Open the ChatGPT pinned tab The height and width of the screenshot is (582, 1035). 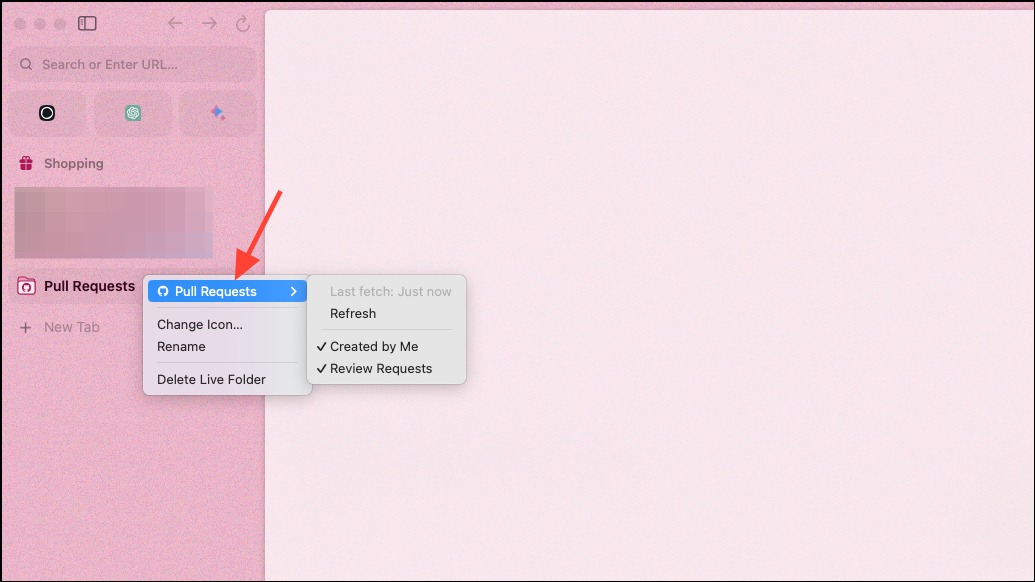(133, 113)
